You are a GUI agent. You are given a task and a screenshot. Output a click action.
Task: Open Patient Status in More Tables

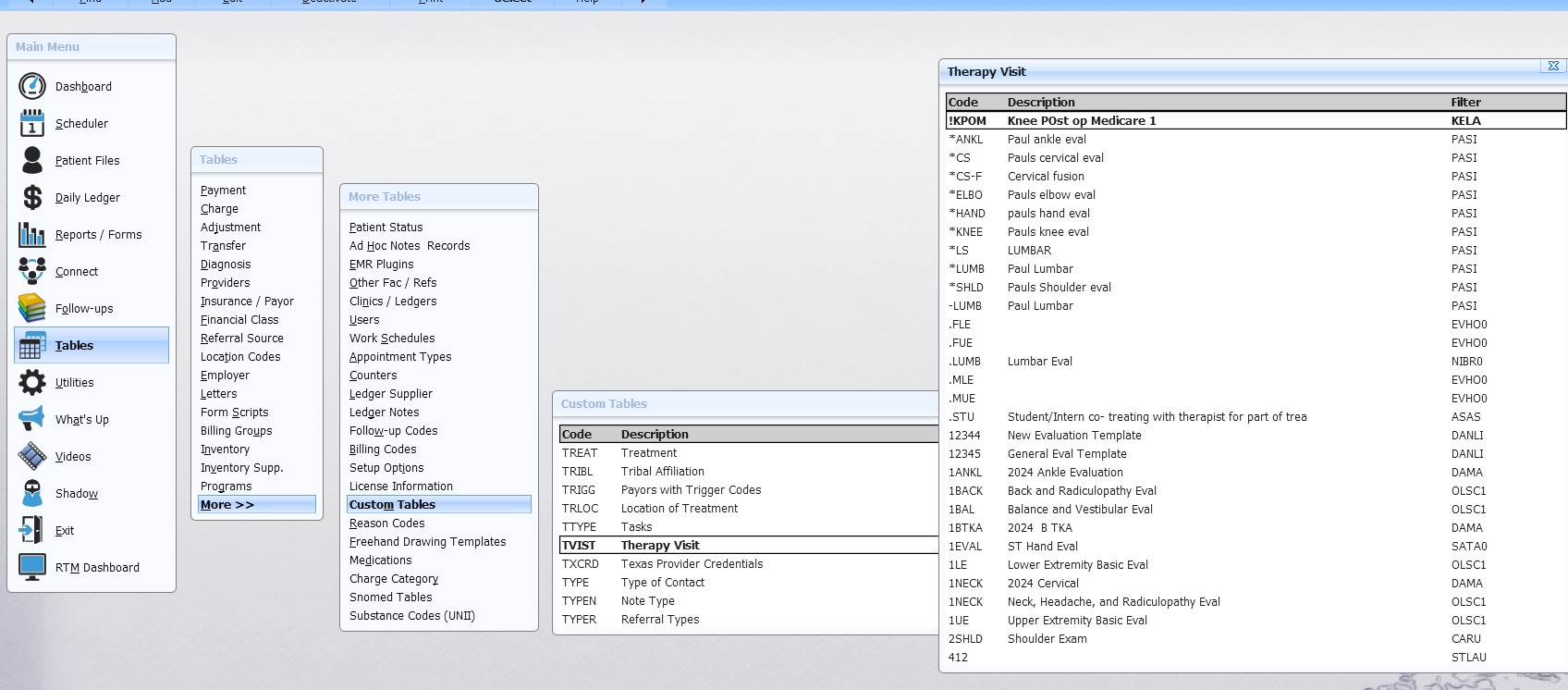point(386,227)
